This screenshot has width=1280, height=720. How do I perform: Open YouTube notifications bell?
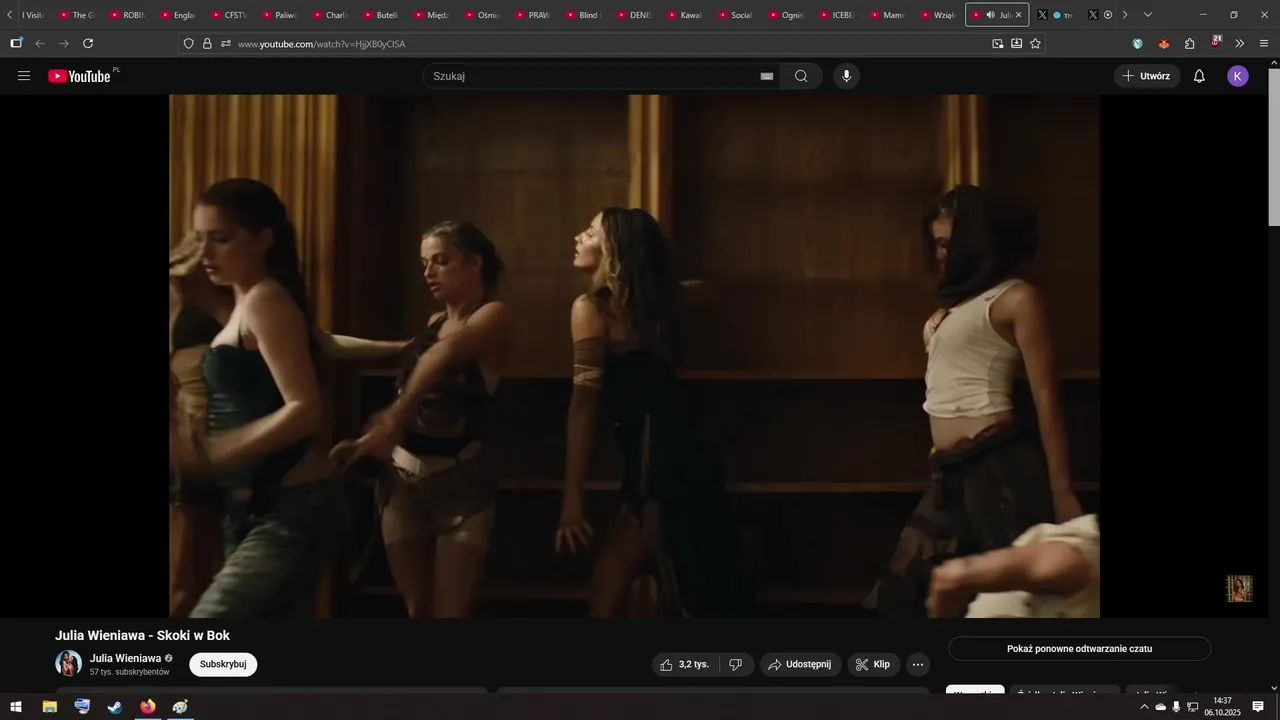coord(1199,76)
